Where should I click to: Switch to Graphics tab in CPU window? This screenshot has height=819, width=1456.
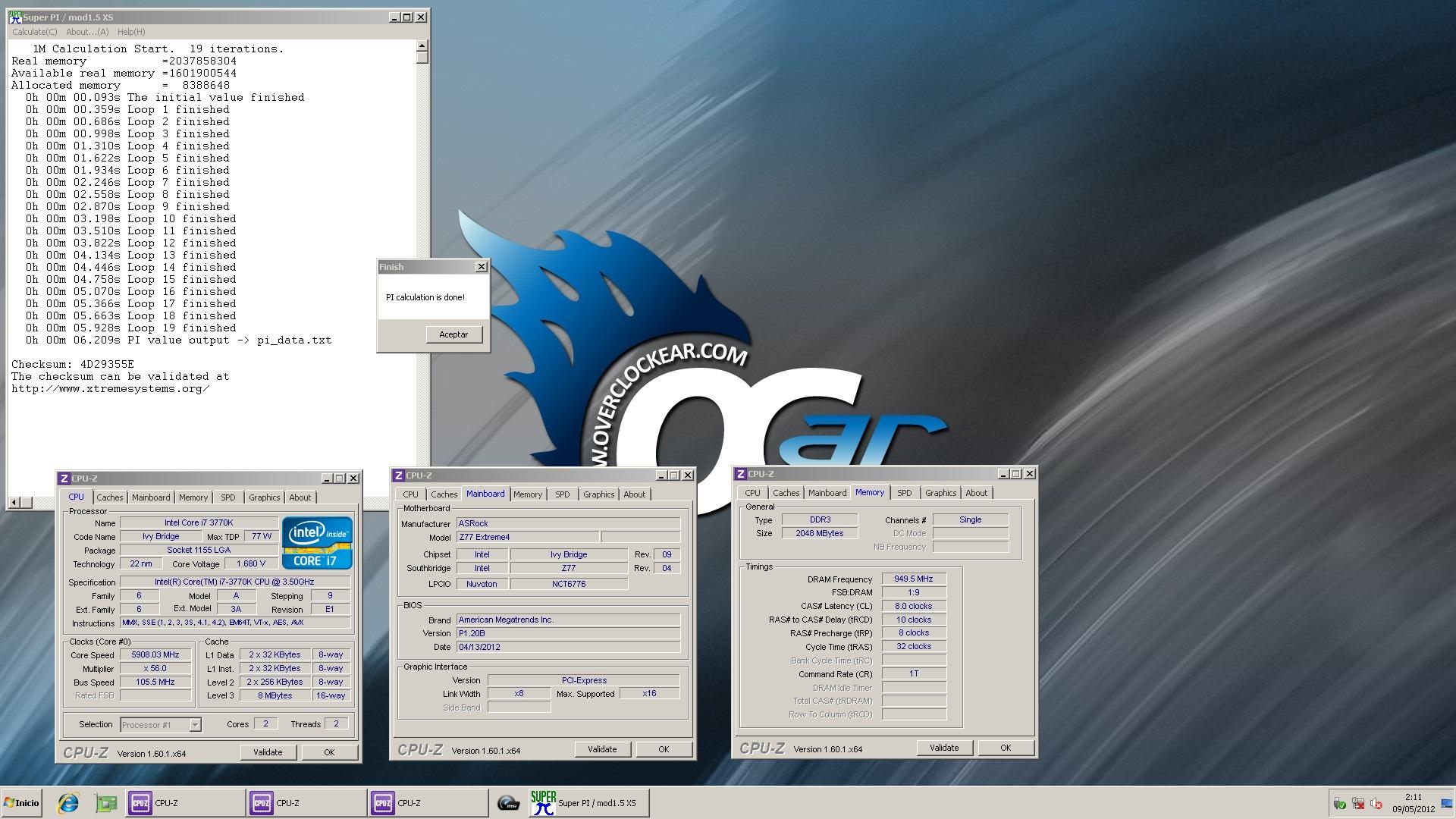264,497
